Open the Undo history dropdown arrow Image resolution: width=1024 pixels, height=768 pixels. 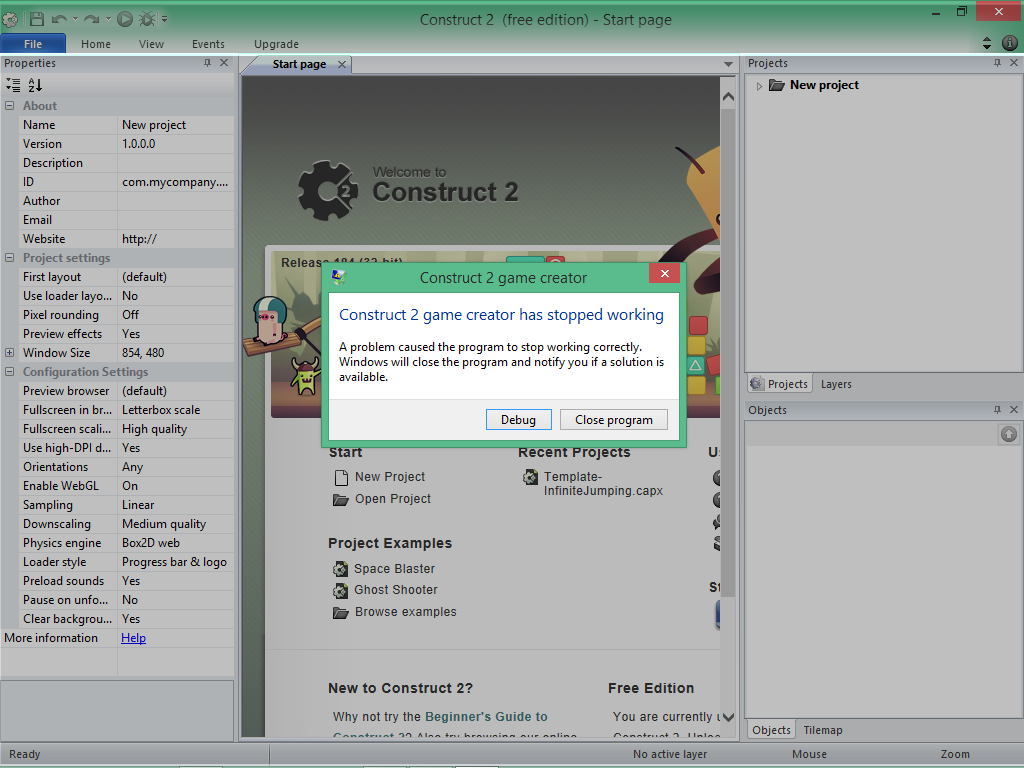click(x=75, y=19)
